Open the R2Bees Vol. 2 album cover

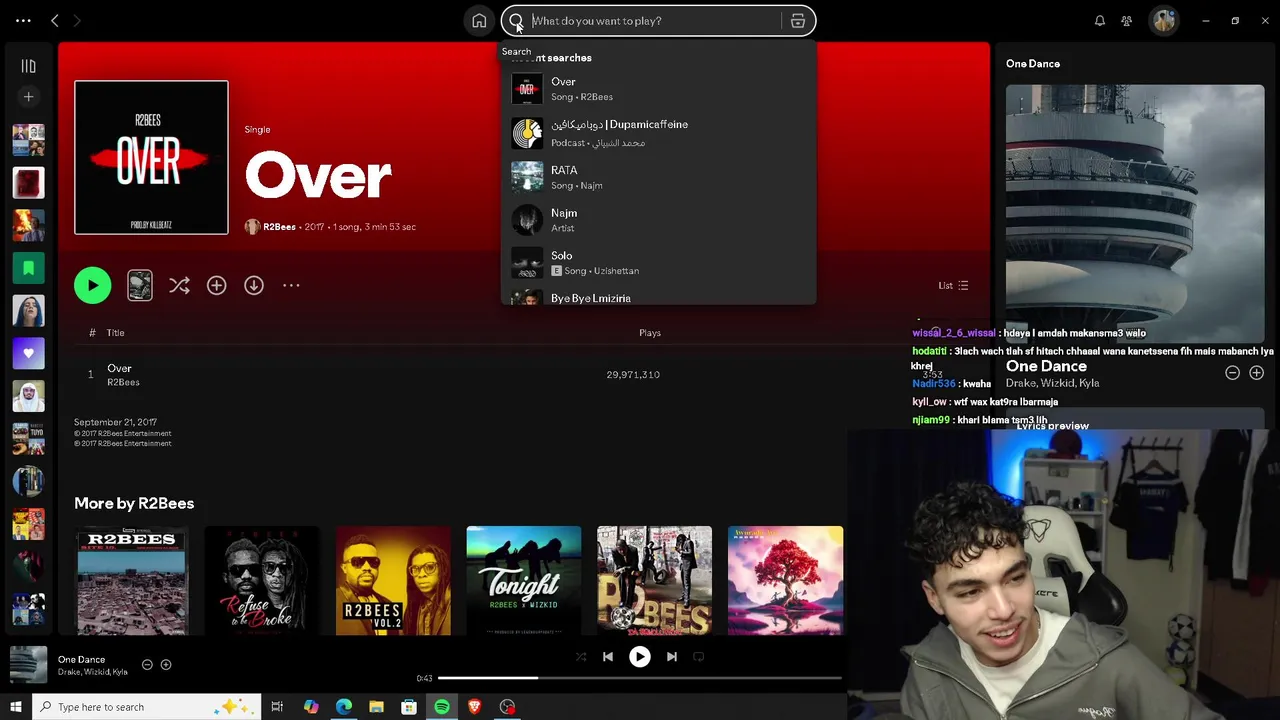(x=393, y=580)
